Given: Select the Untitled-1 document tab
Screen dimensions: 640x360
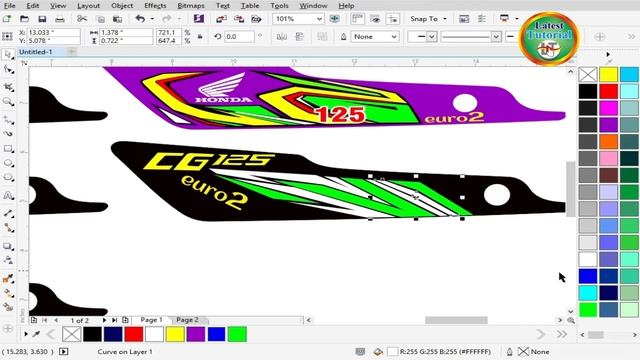Looking at the screenshot, I should pos(36,52).
